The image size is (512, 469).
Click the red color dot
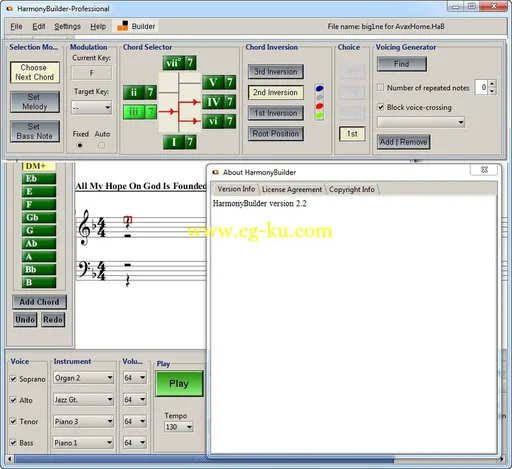click(x=319, y=106)
